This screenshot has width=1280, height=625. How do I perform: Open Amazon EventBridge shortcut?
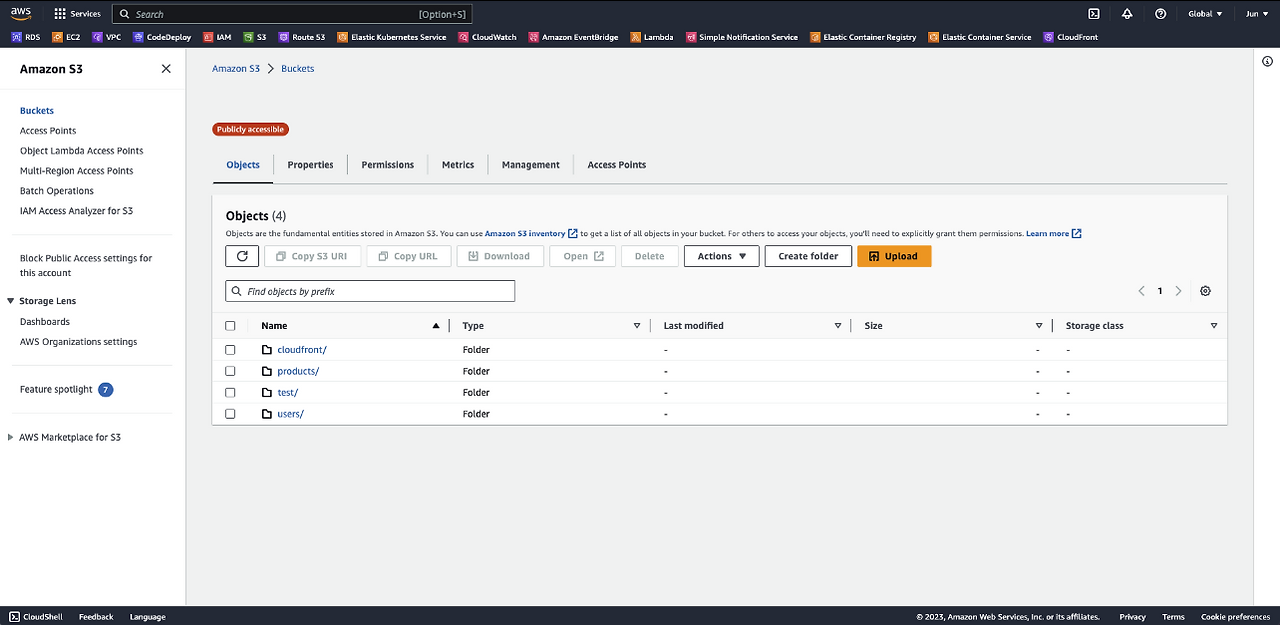pos(573,37)
